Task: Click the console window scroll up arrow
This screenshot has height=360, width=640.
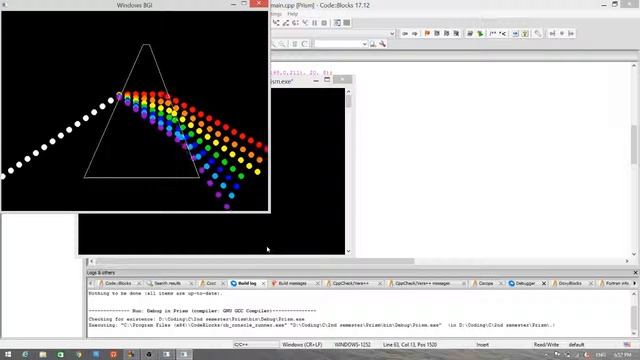Action: coord(348,91)
